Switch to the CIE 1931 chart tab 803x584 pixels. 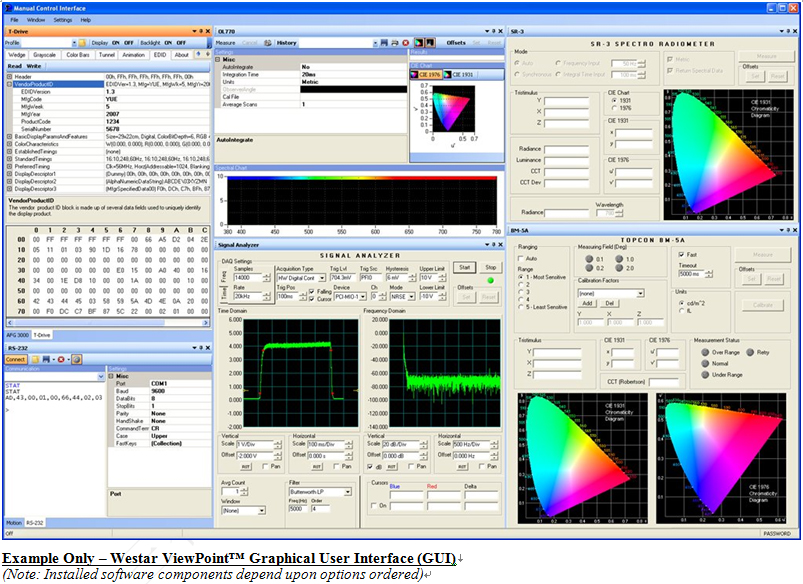click(459, 75)
